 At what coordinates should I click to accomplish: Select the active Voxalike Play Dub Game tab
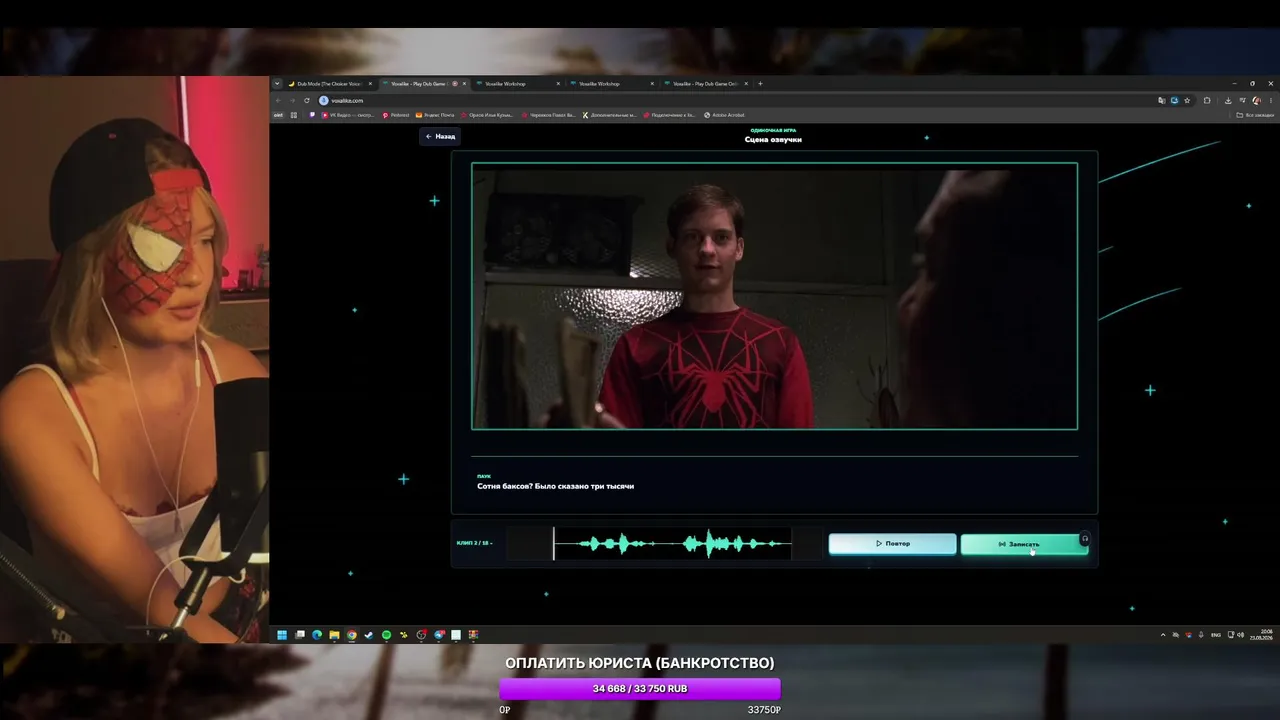click(424, 84)
